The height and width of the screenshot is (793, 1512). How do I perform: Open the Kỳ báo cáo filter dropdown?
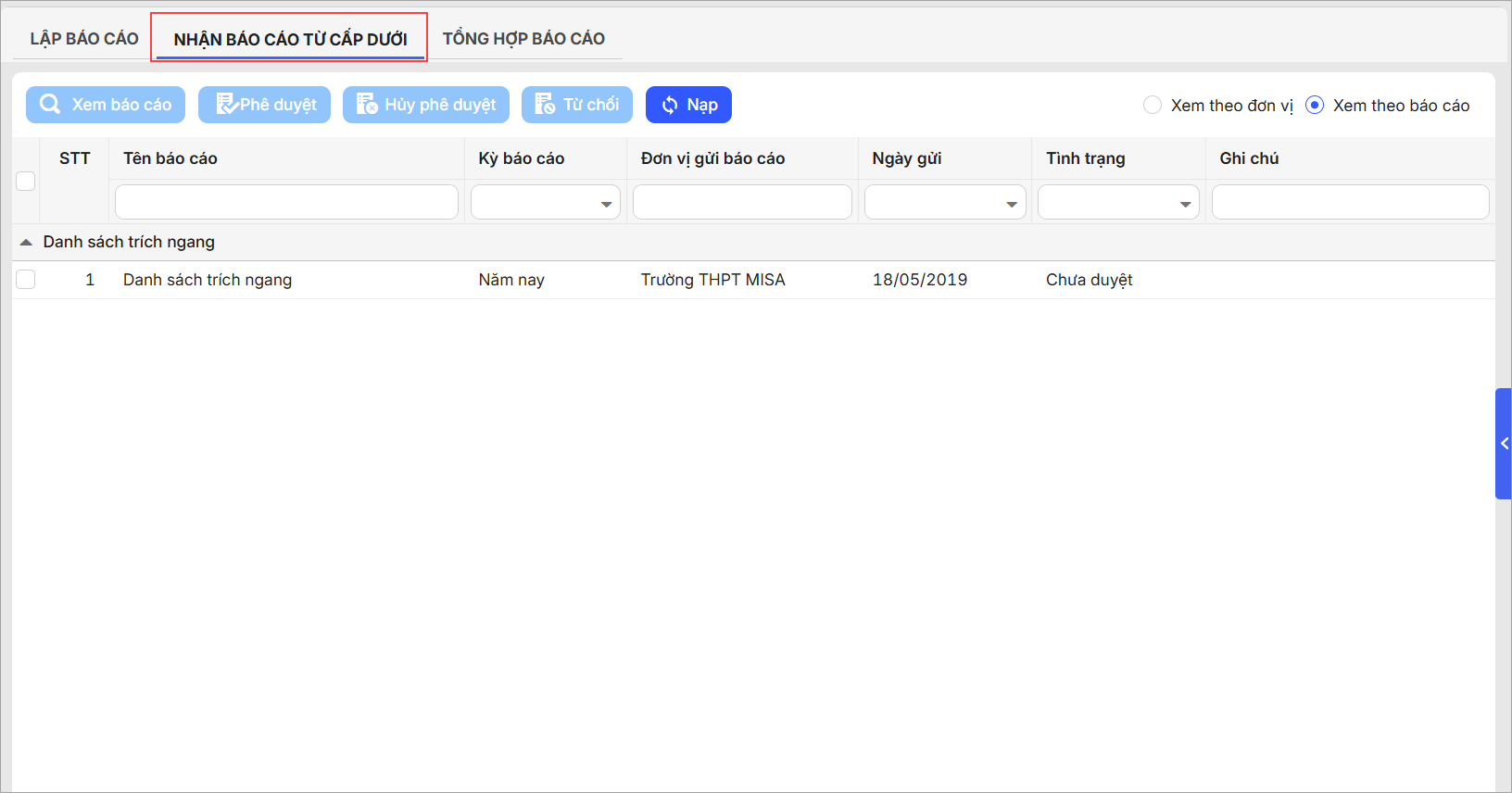606,203
